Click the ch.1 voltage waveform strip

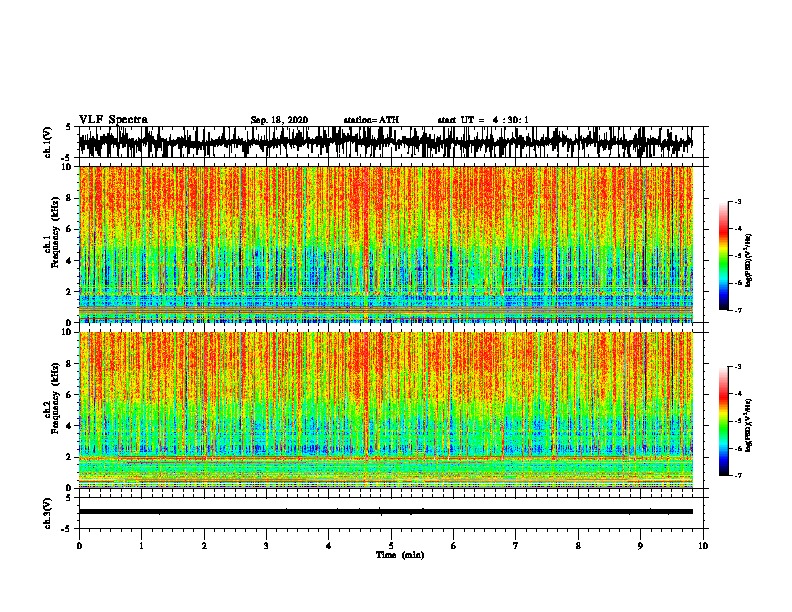pyautogui.click(x=385, y=142)
